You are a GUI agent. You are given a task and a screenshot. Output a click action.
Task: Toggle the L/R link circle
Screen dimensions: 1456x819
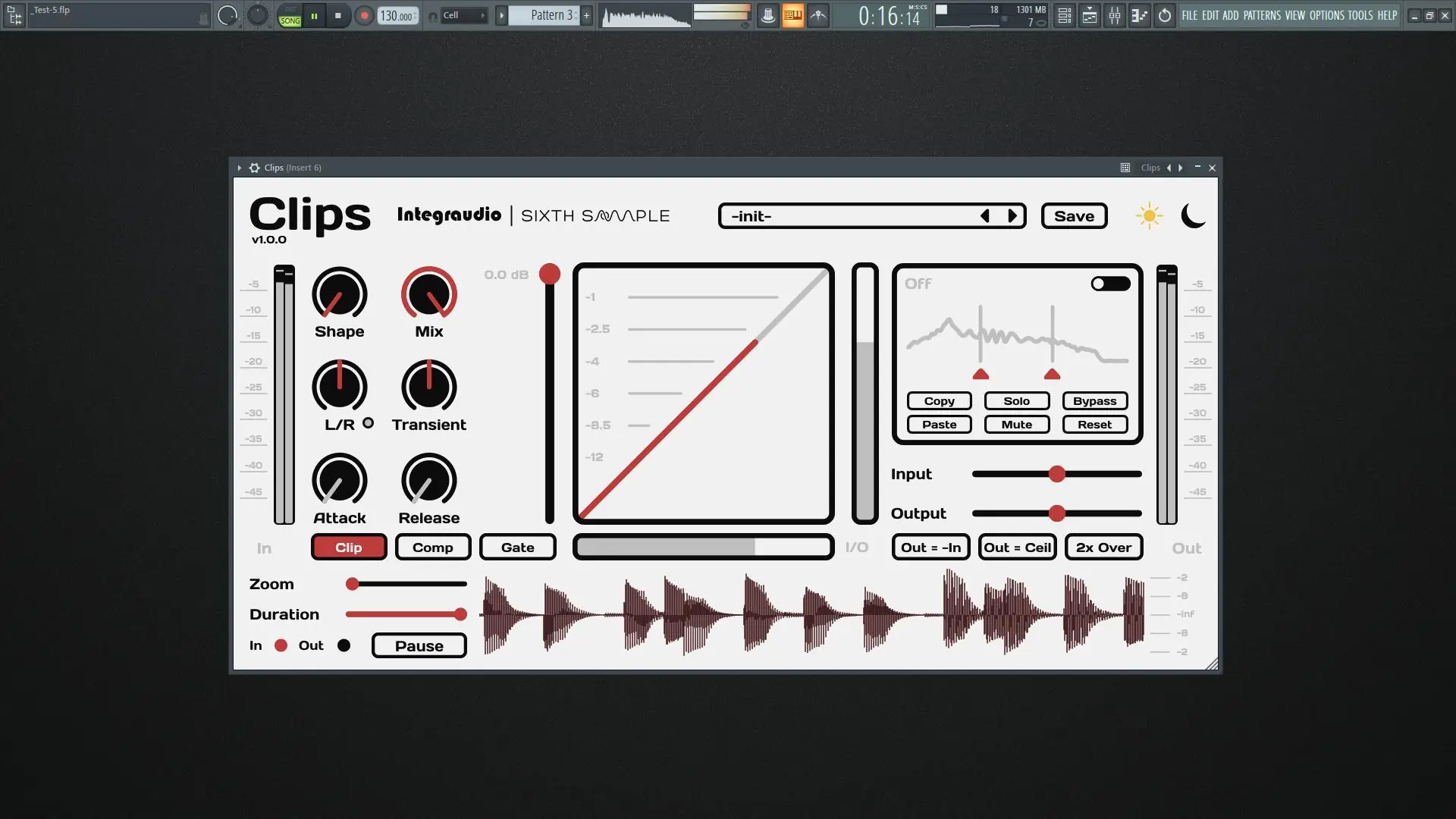pos(368,423)
